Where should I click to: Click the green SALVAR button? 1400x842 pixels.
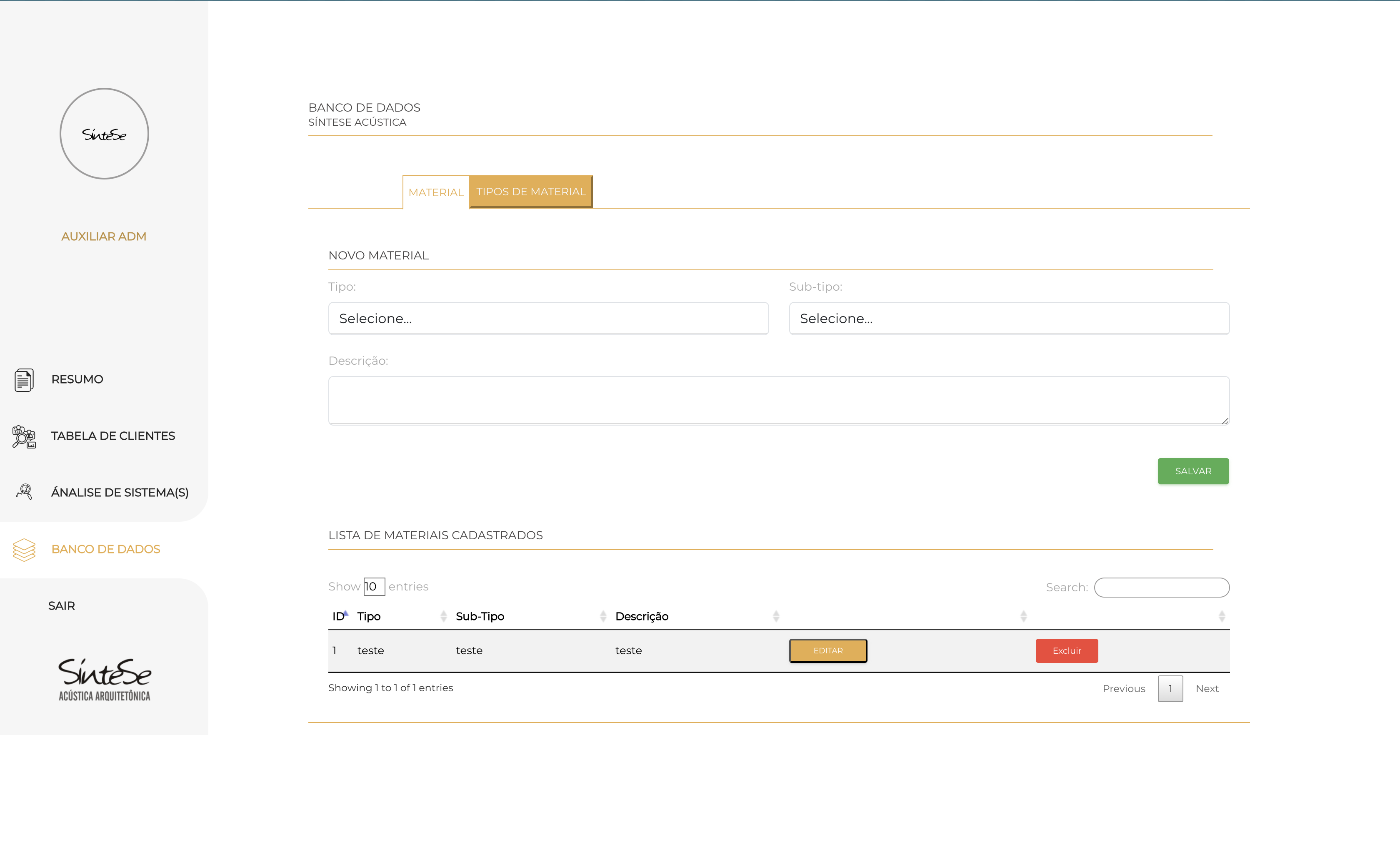click(1193, 471)
